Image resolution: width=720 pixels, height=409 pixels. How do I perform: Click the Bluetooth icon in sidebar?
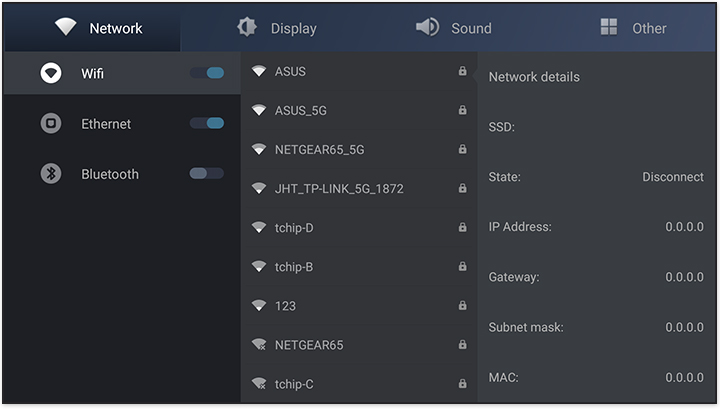[50, 174]
